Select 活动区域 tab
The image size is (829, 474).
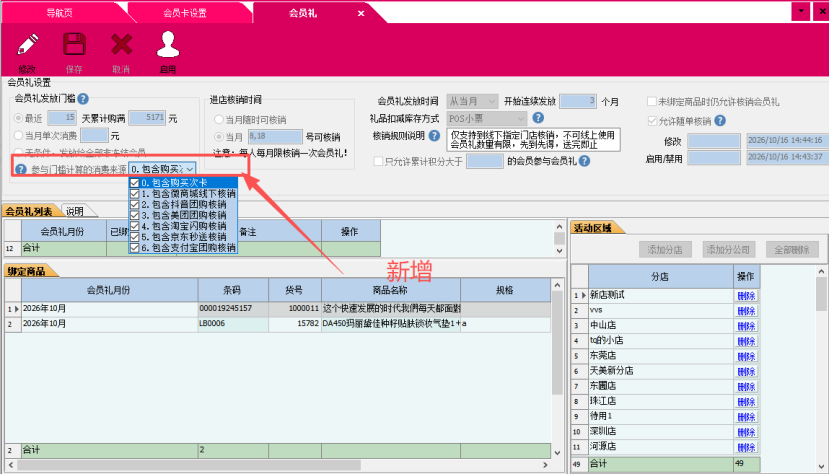pos(593,228)
